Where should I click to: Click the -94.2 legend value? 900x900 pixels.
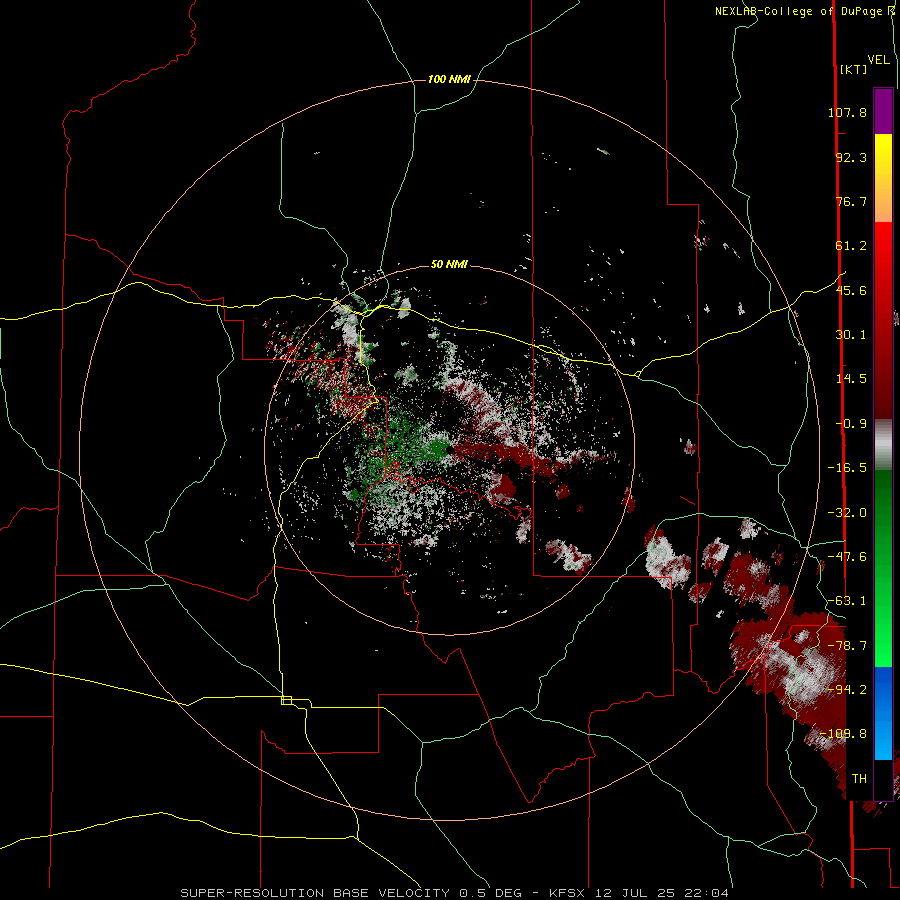(x=847, y=690)
